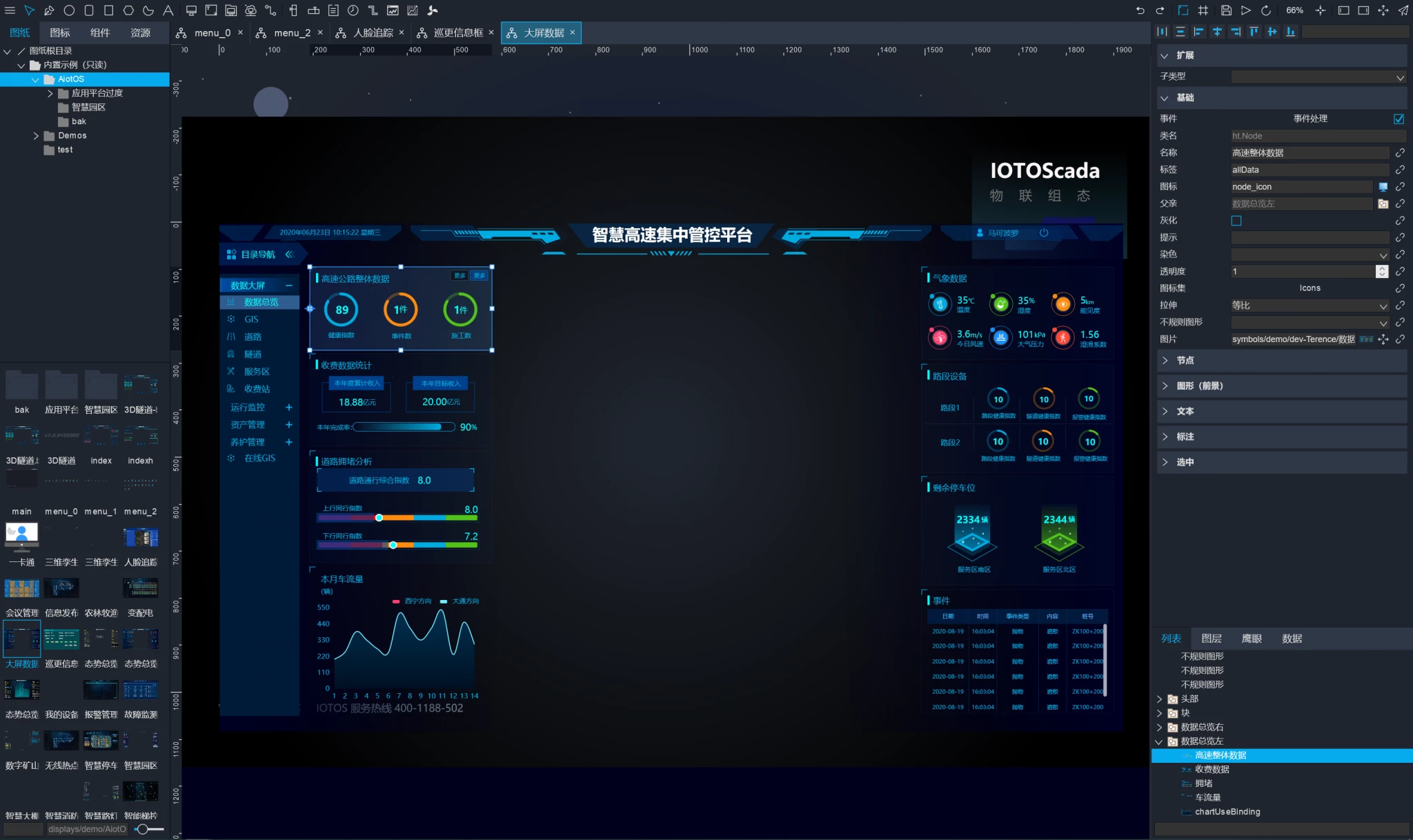
Task: Select the text tool in the toolbar
Action: (x=168, y=10)
